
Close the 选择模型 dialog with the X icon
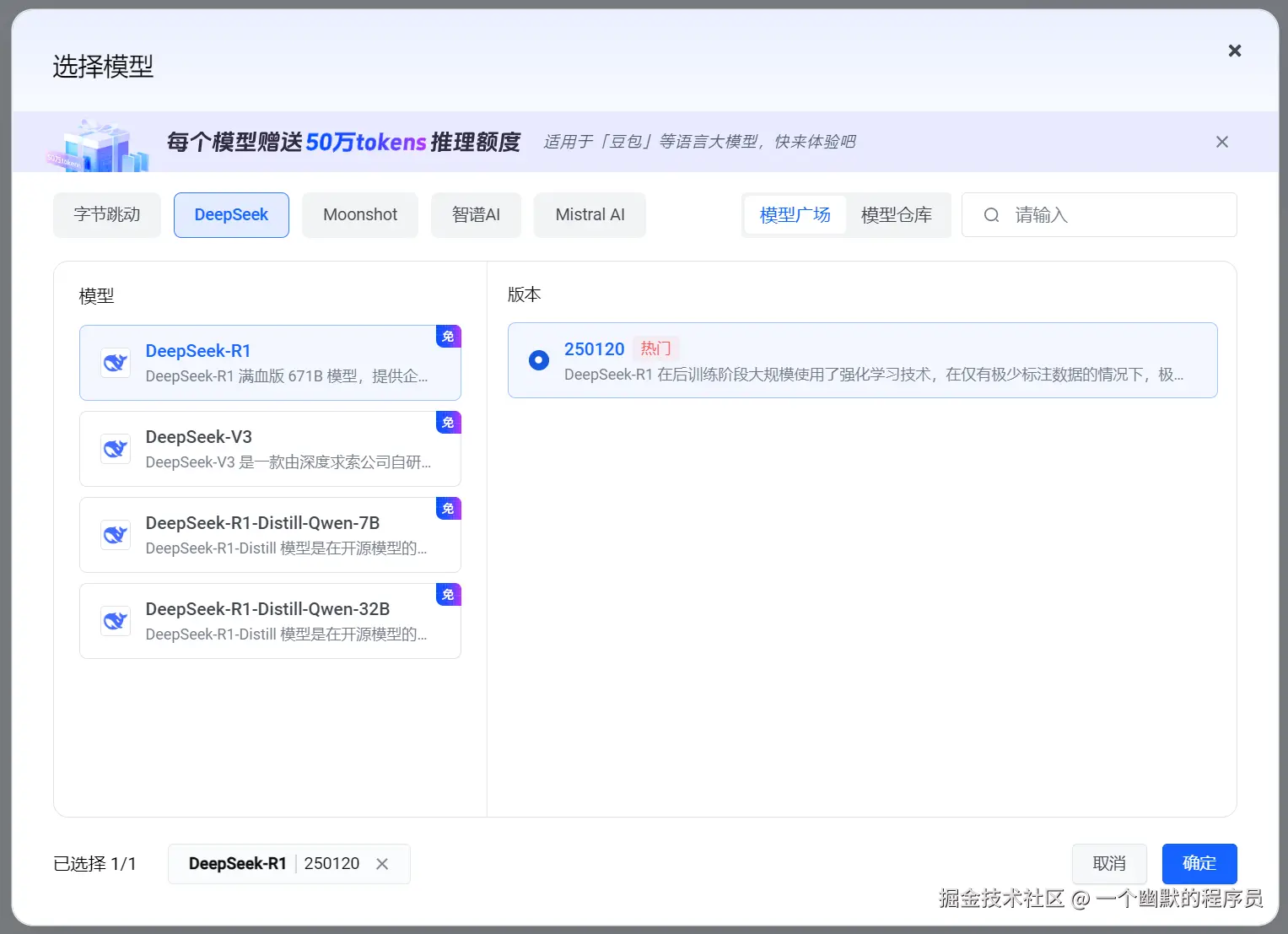pyautogui.click(x=1234, y=51)
